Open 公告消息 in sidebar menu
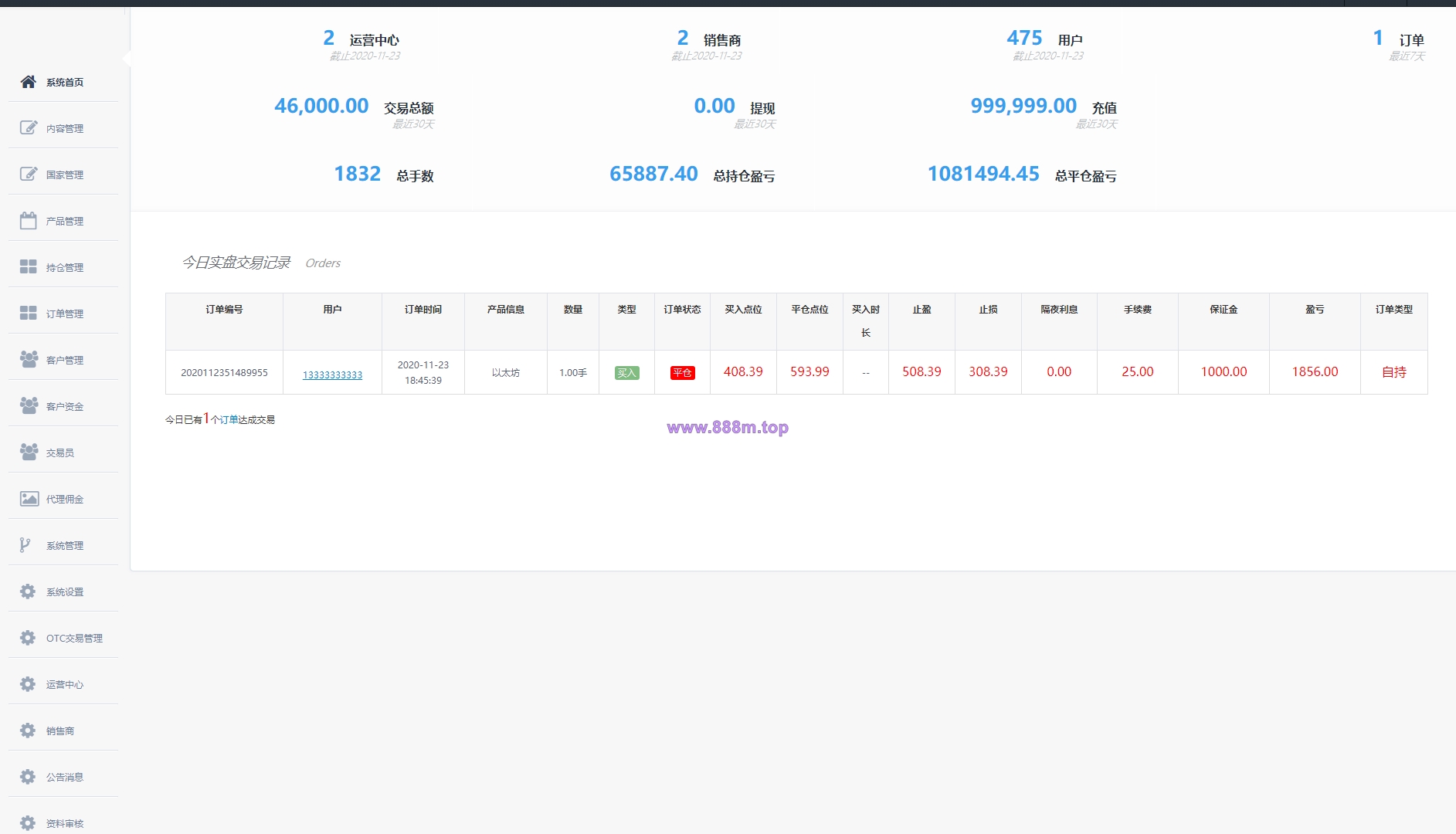Image resolution: width=1456 pixels, height=834 pixels. point(63,777)
